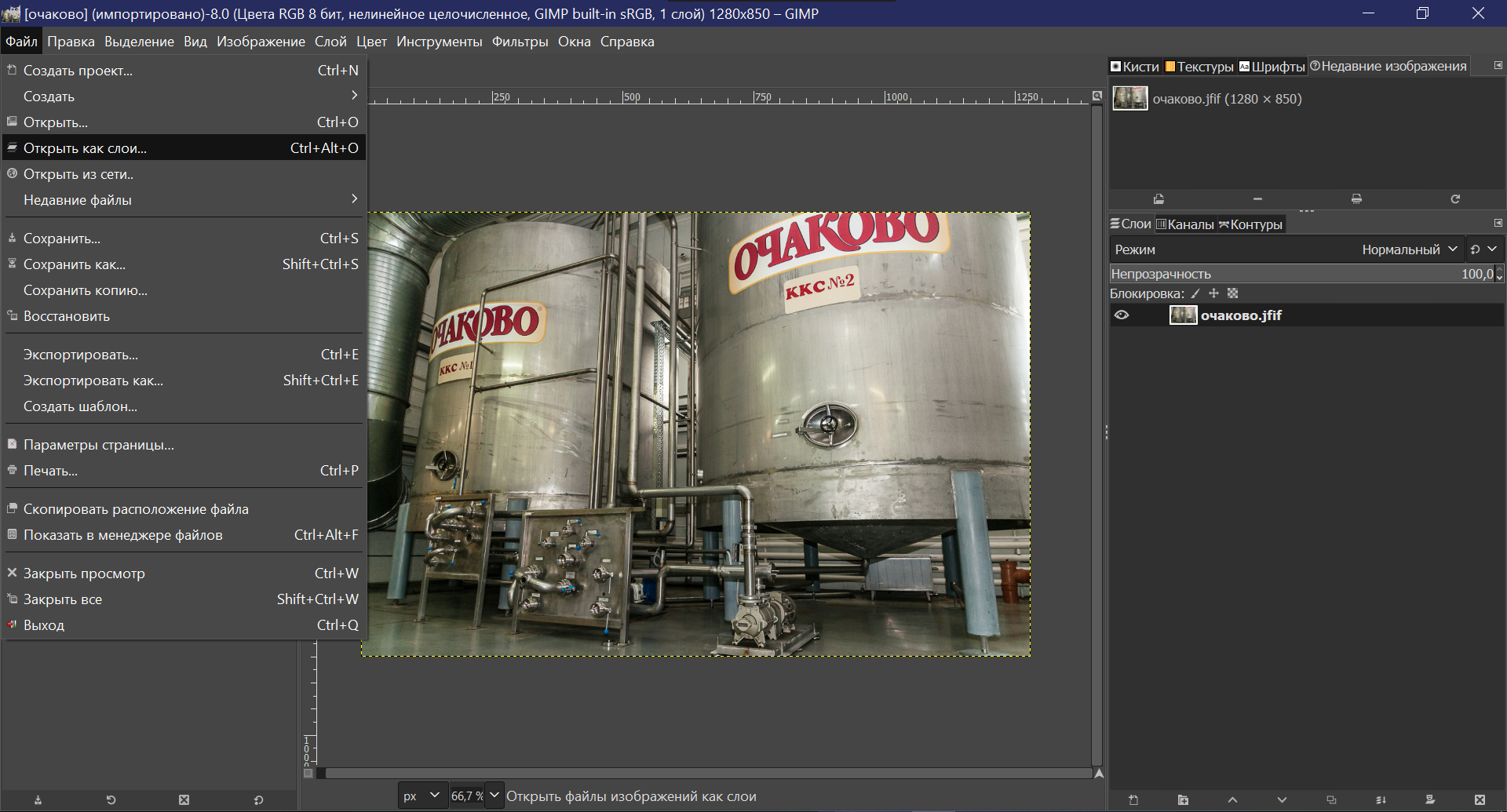The image size is (1507, 812).
Task: Toggle visibility of очаково.jfif layer
Action: tap(1122, 315)
